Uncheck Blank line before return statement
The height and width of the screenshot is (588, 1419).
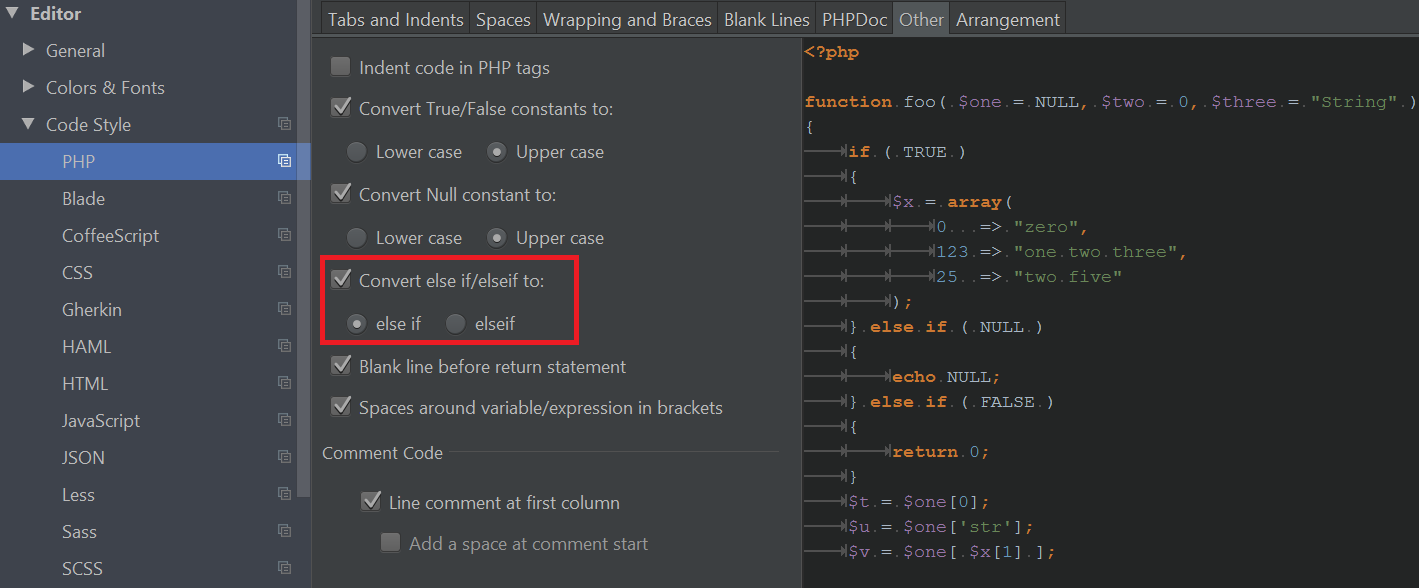point(341,366)
